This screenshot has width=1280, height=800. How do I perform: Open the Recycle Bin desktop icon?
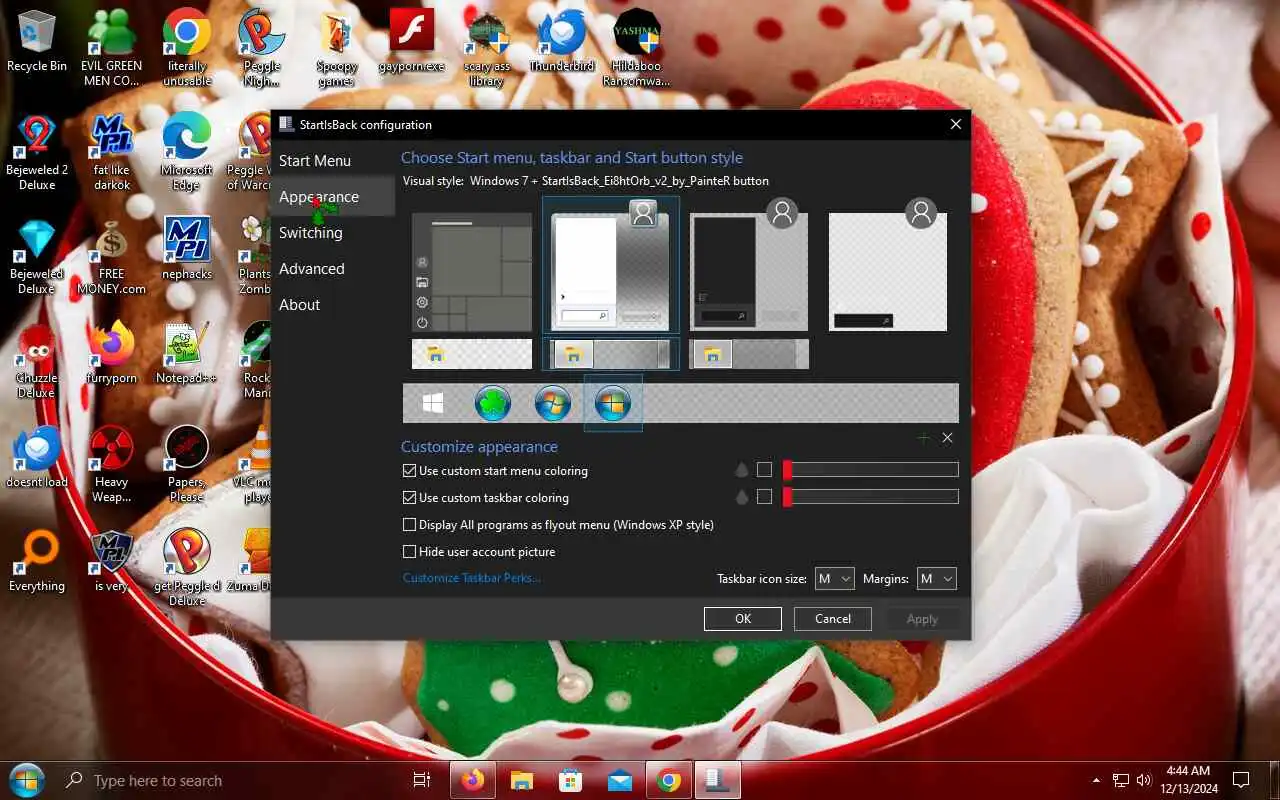click(x=37, y=41)
